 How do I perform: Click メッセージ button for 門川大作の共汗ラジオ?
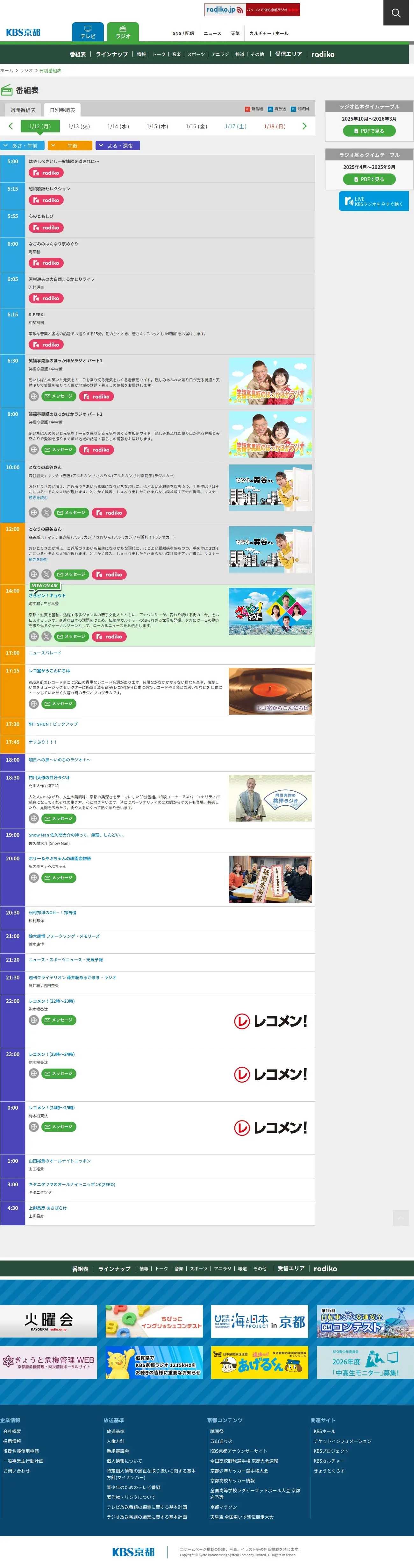(59, 819)
